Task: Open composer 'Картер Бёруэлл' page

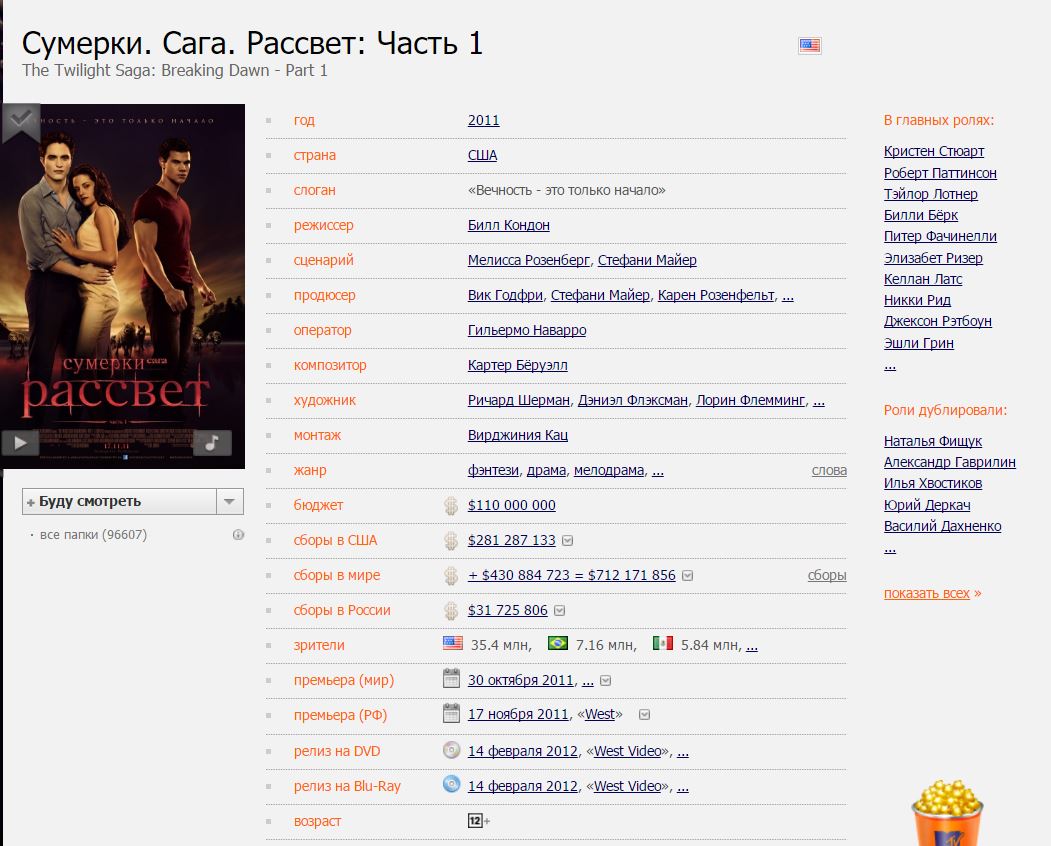Action: (x=517, y=365)
